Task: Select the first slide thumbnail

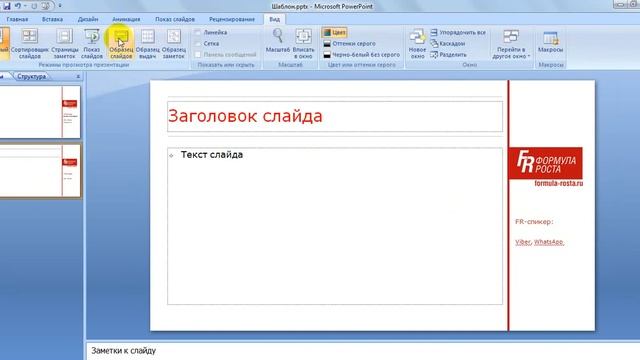Action: 40,112
